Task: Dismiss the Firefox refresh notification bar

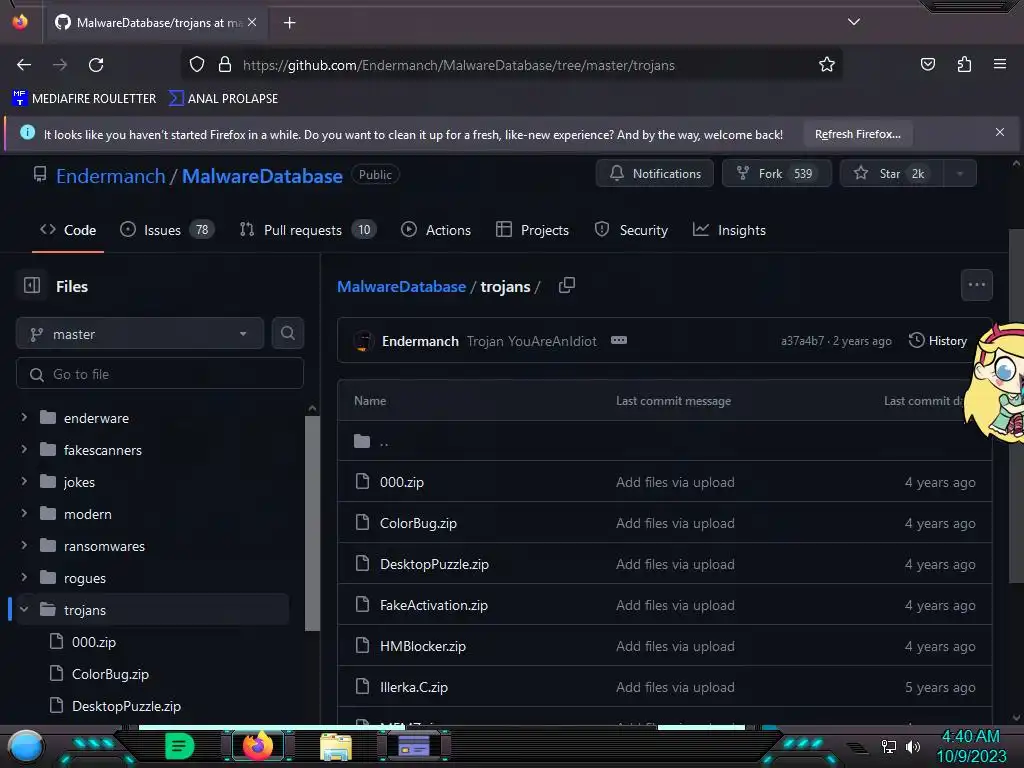Action: [x=999, y=132]
